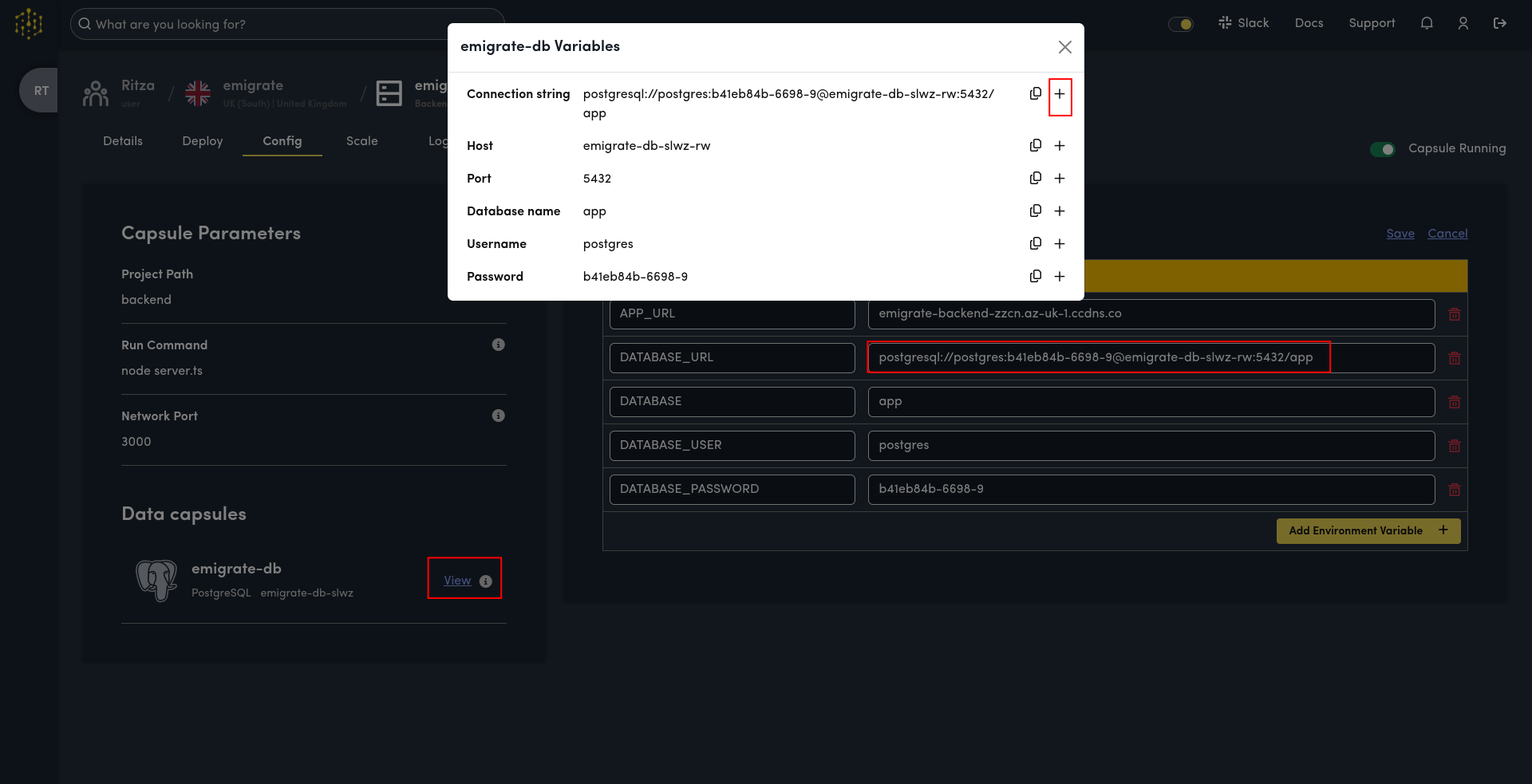Log out using the sign-out icon
Screen dimensions: 1532x784
(1500, 23)
